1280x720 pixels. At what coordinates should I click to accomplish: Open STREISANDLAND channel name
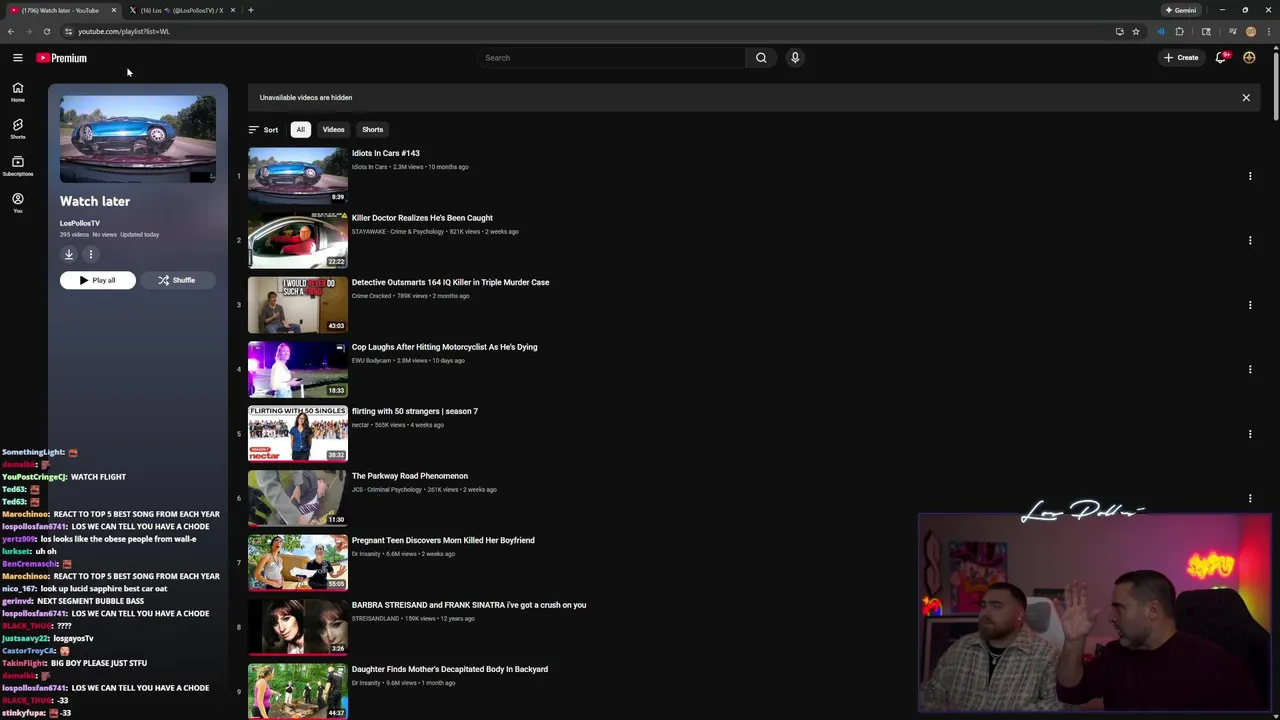pos(375,619)
